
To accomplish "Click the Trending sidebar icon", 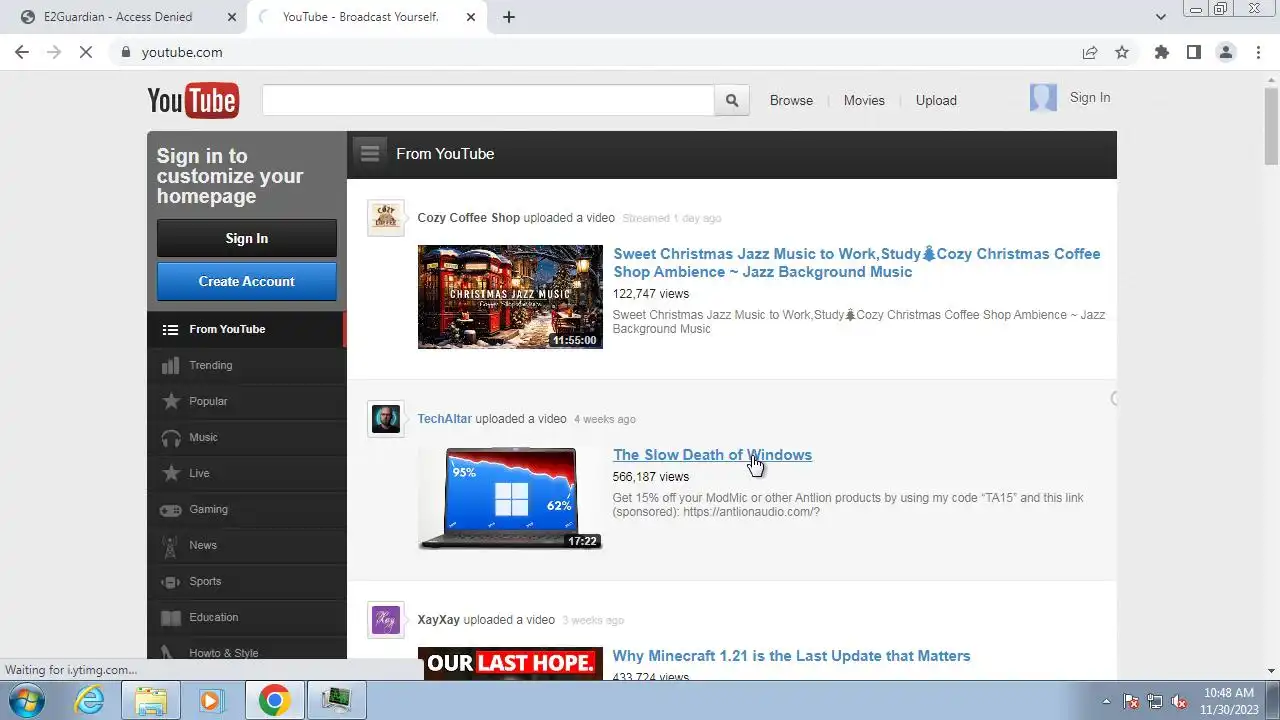I will (171, 365).
